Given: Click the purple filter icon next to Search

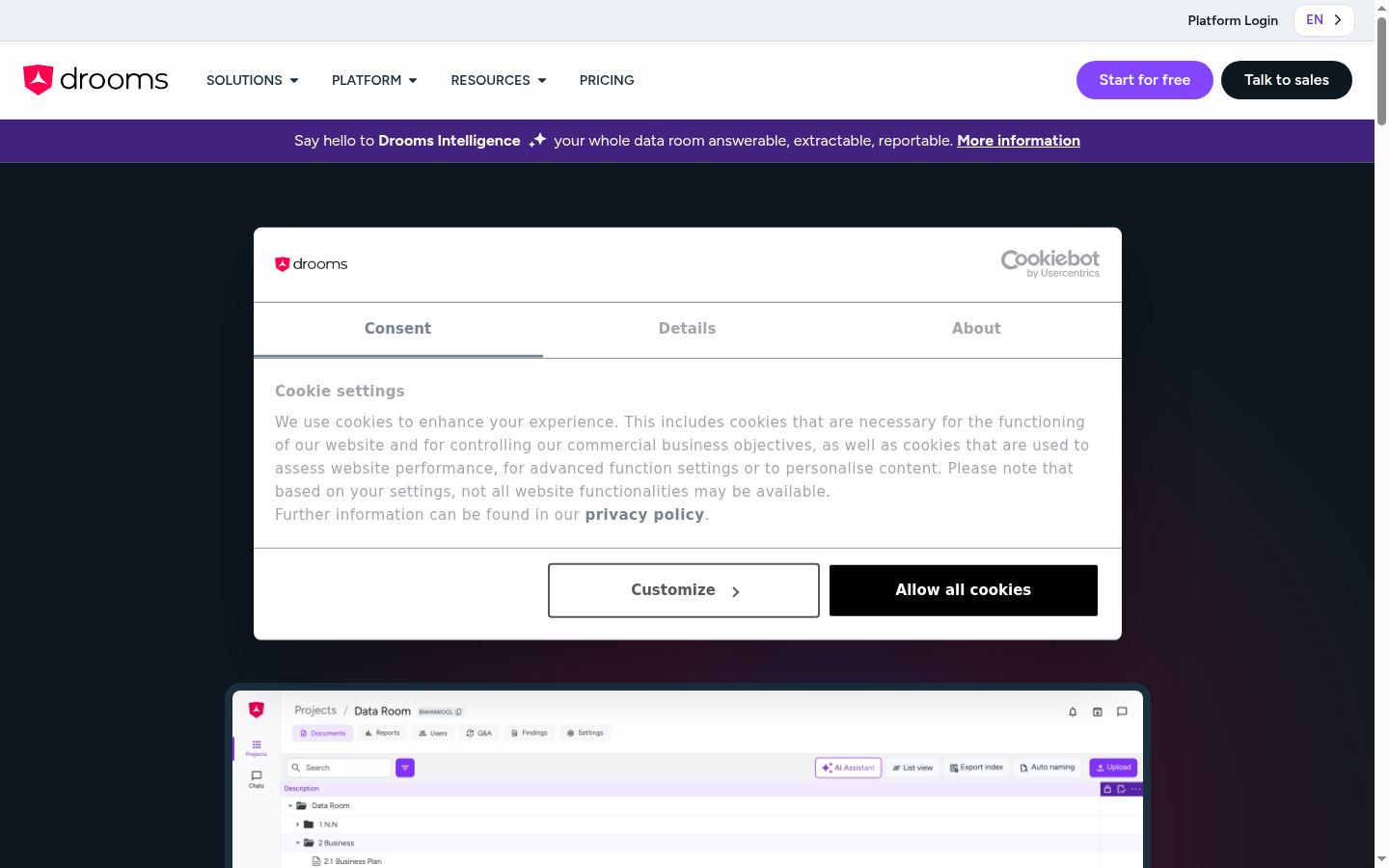Looking at the screenshot, I should tap(405, 768).
